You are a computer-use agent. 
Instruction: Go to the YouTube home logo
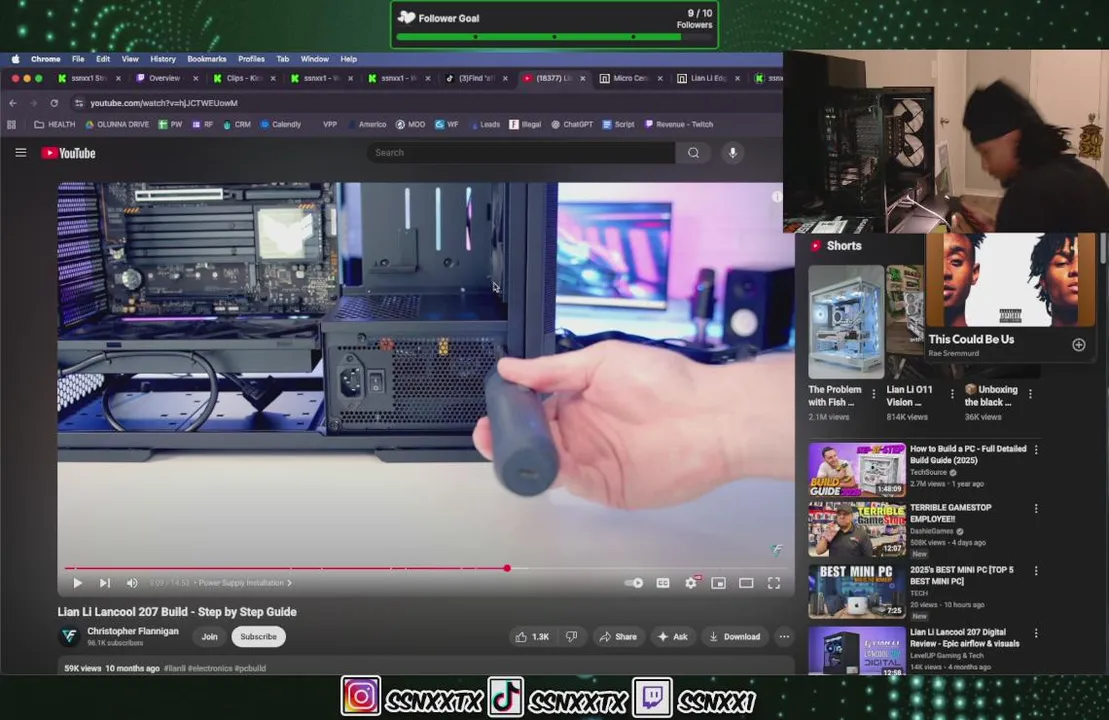pyautogui.click(x=68, y=153)
